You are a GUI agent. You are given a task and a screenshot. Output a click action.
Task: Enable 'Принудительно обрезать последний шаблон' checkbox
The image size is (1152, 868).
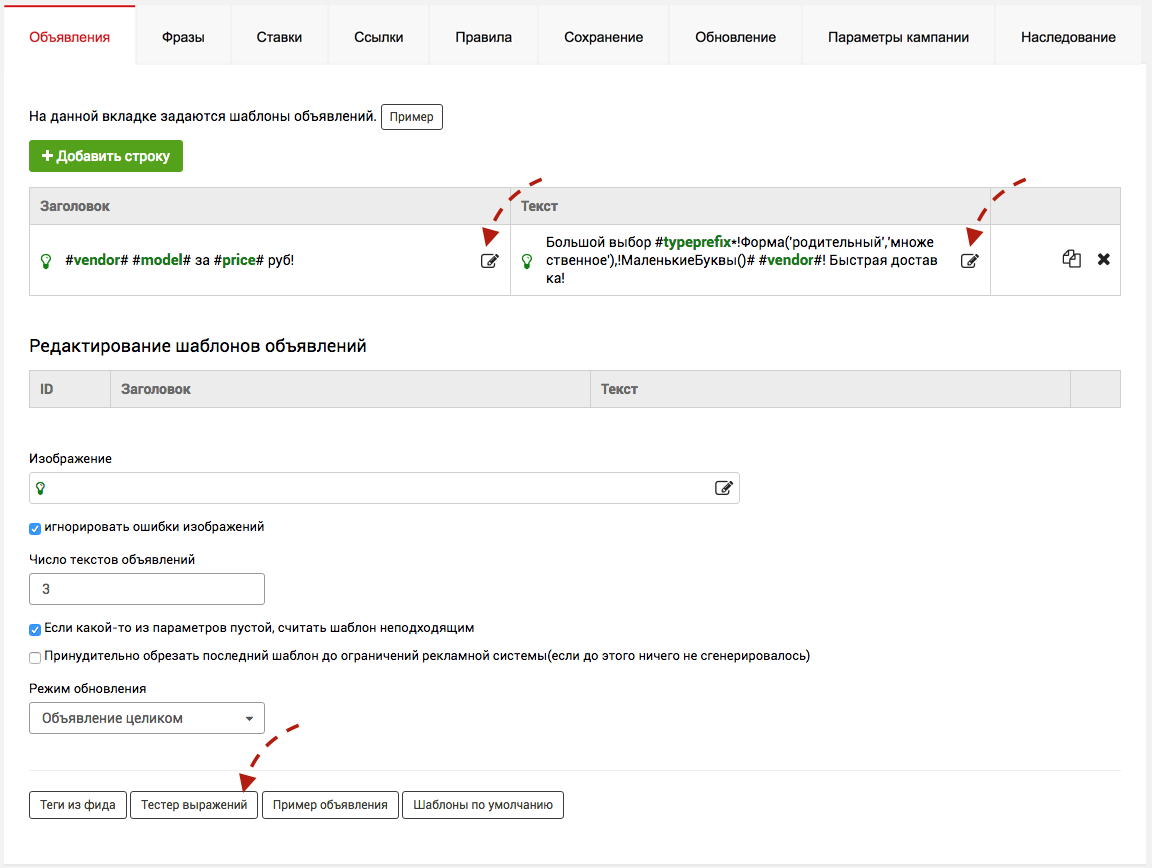point(35,658)
